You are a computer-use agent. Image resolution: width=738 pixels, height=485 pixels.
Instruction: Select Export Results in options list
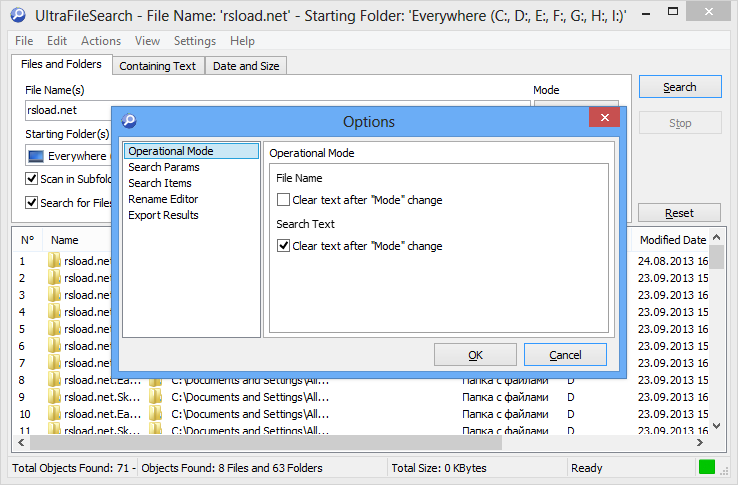pos(163,215)
